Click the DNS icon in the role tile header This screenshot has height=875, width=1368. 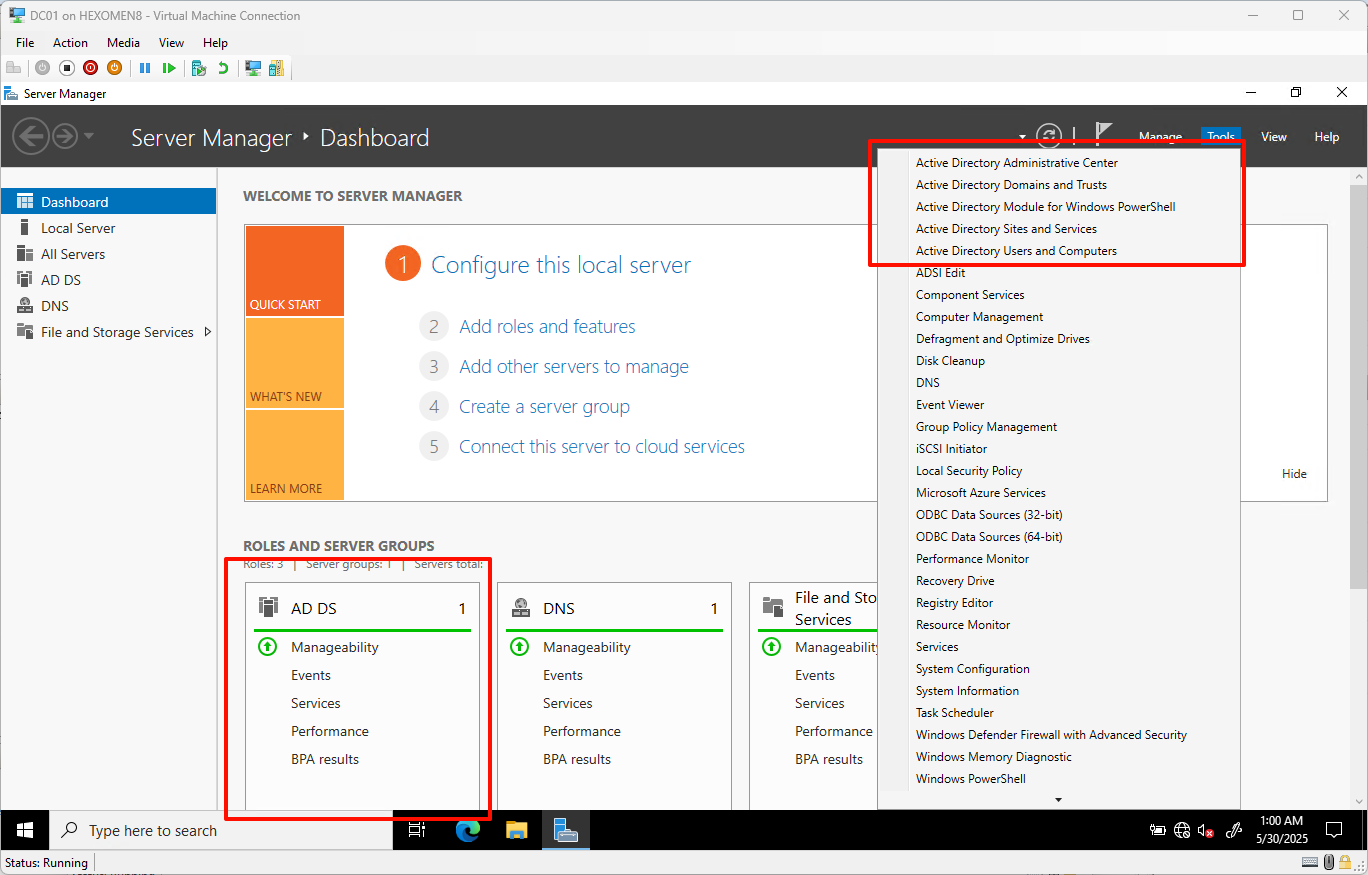coord(521,607)
